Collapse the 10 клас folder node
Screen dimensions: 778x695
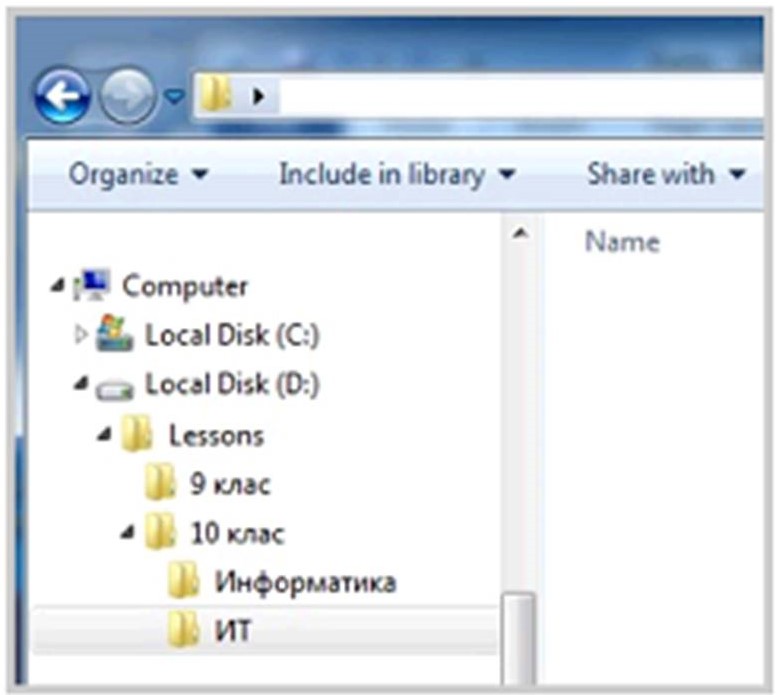127,533
